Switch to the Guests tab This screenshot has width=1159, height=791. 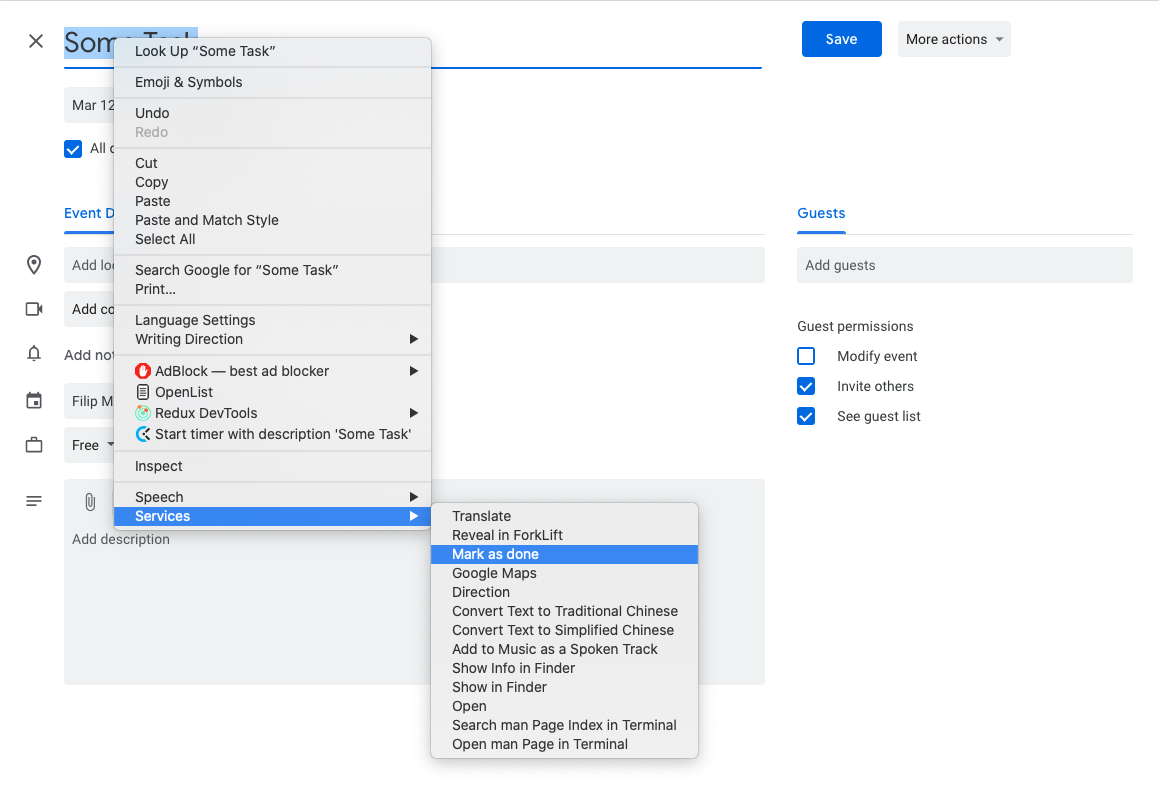(821, 213)
